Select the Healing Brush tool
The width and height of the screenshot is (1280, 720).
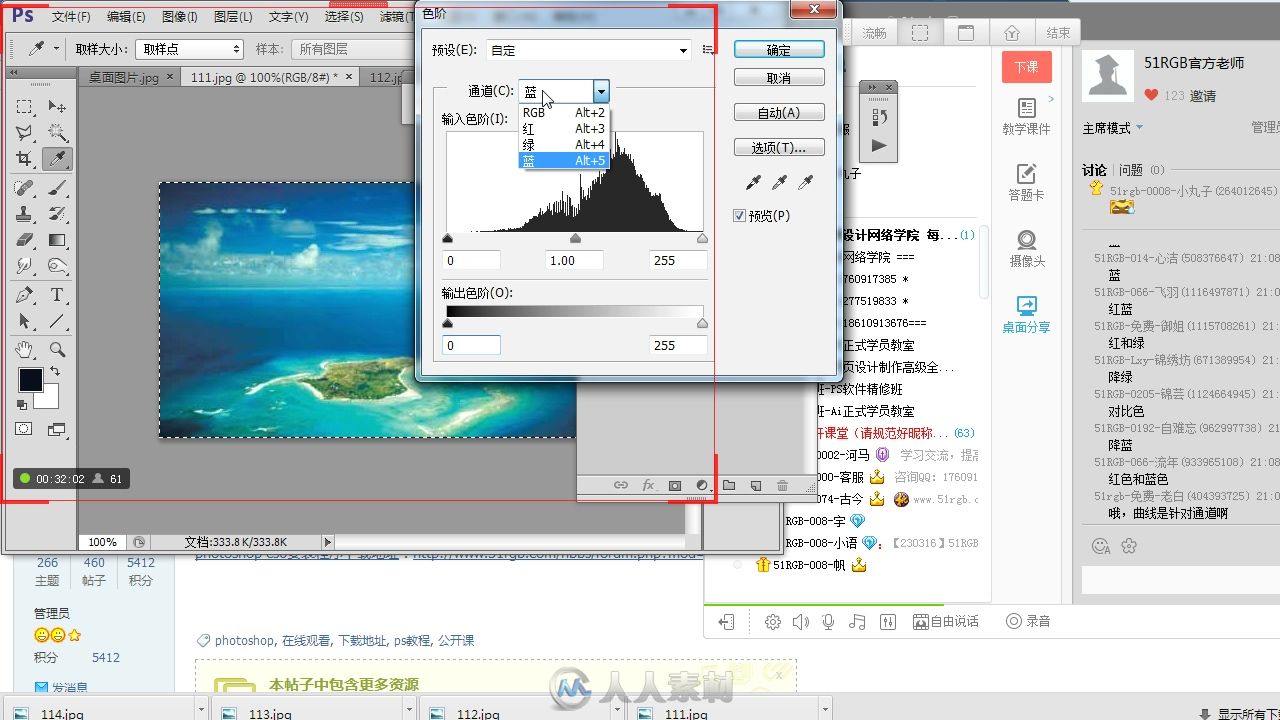click(25, 188)
